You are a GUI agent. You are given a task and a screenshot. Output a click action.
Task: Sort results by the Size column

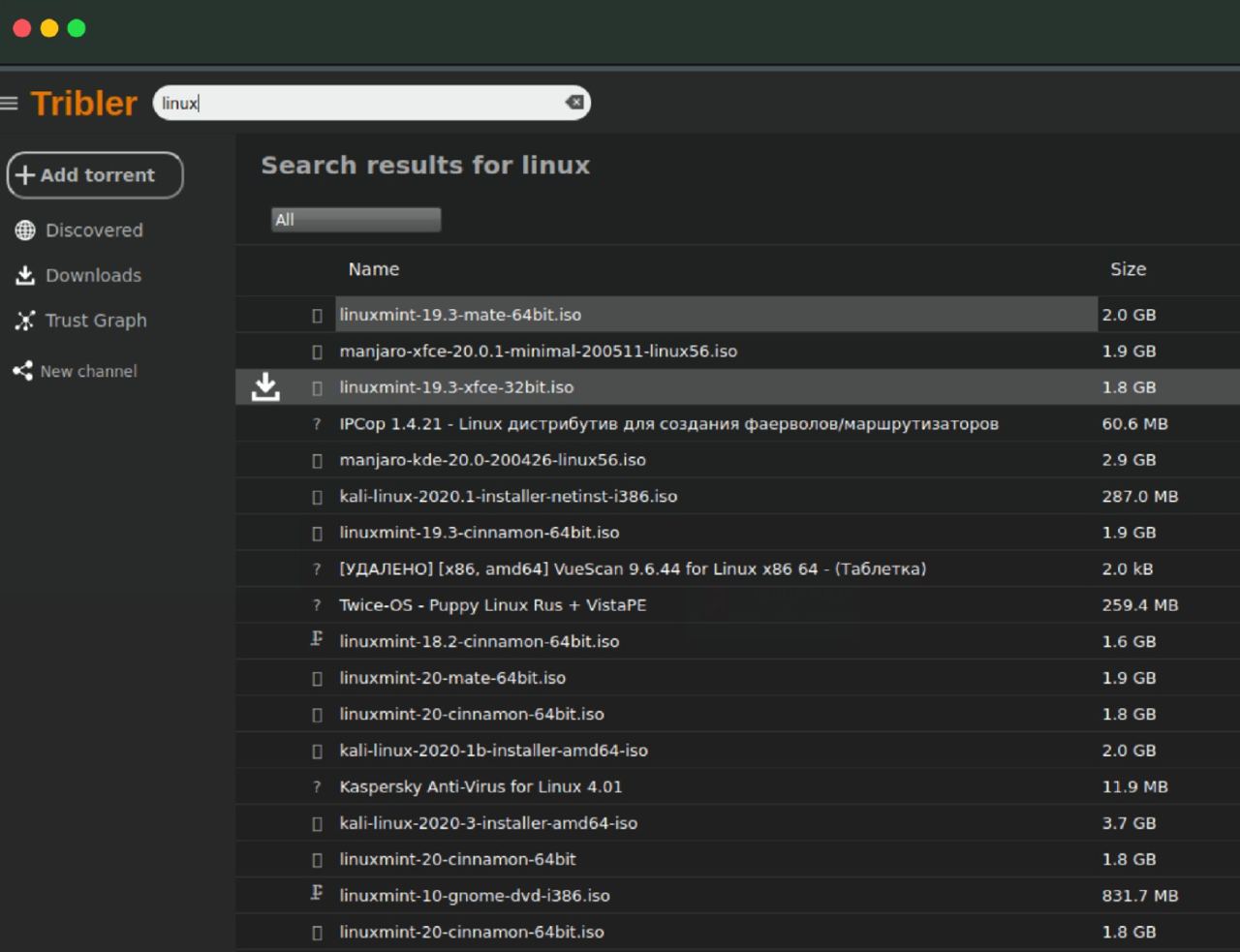(1128, 269)
